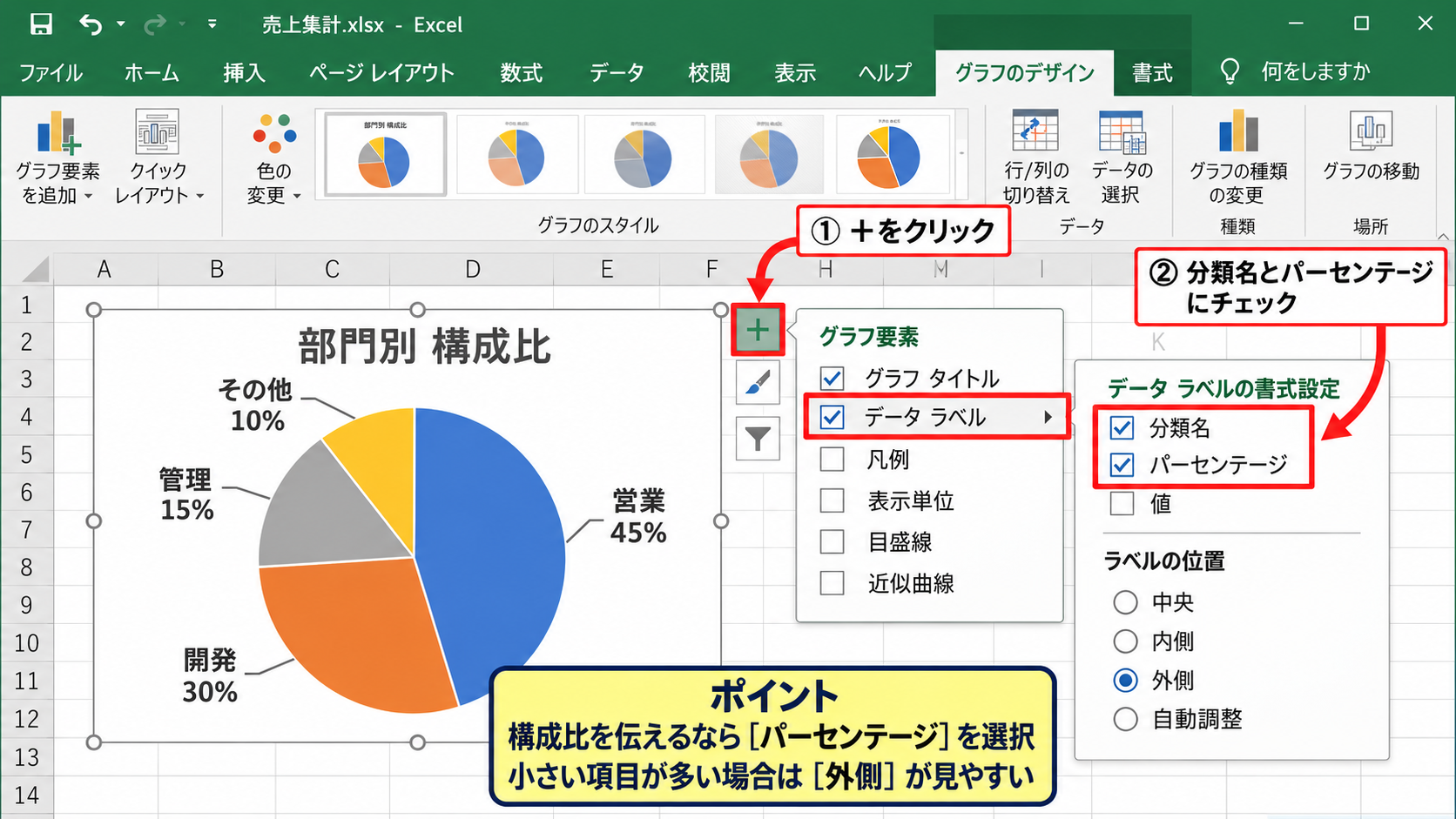Click グラフの種類の変更 icon
The width and height of the screenshot is (1456, 819).
pyautogui.click(x=1238, y=132)
